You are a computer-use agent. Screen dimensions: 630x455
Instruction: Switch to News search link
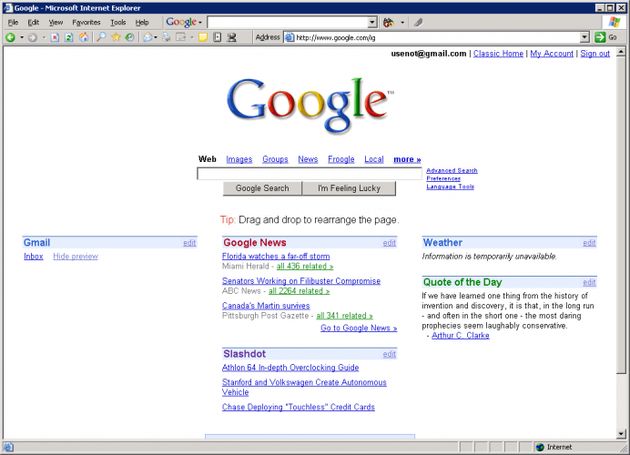(308, 160)
